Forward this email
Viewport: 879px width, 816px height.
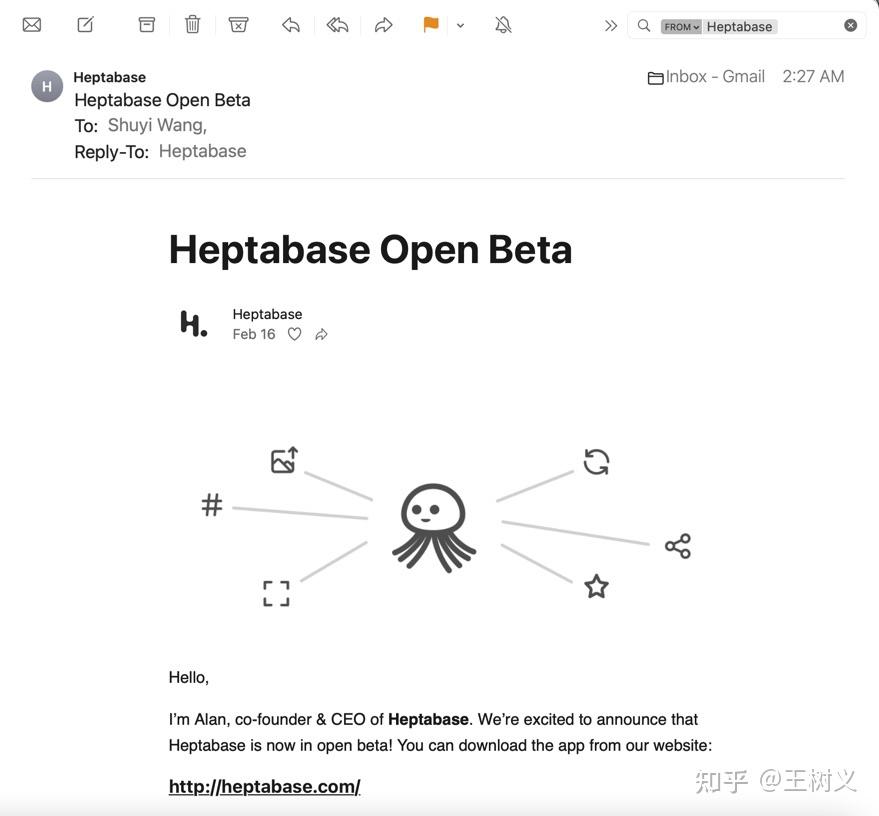[383, 24]
